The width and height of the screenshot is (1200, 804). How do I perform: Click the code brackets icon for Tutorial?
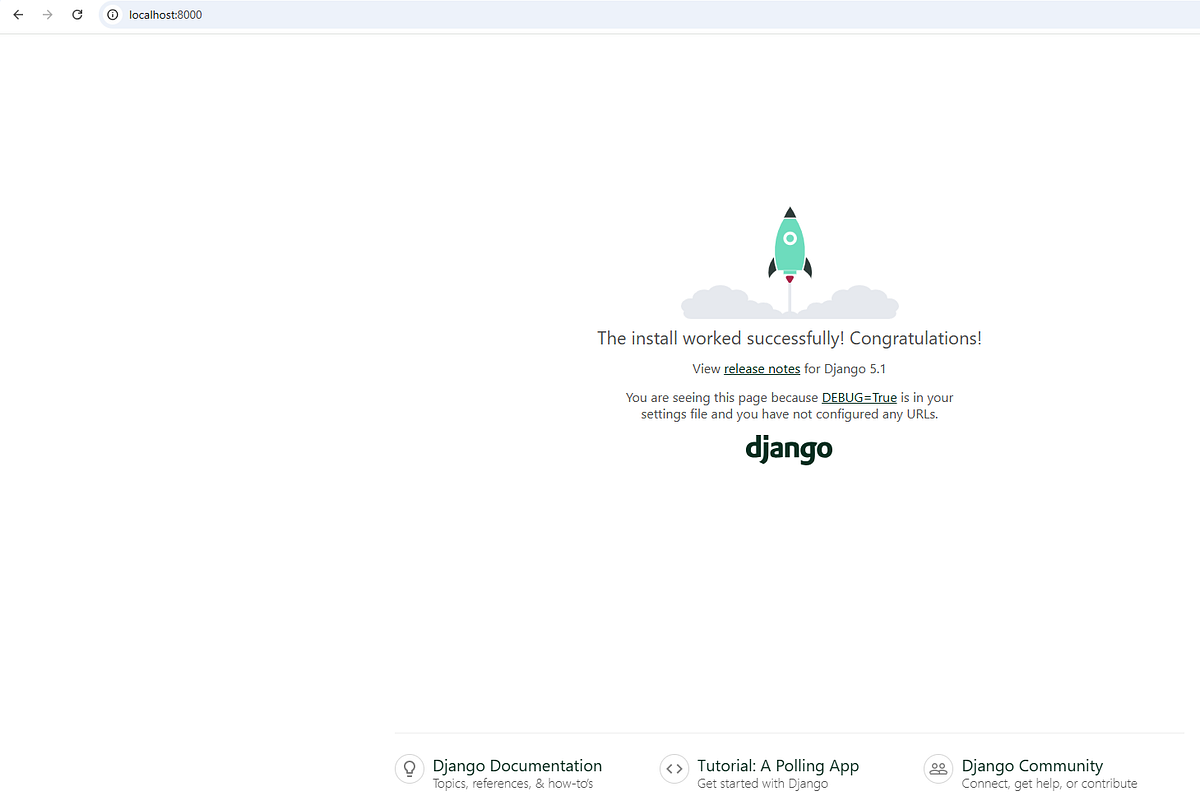coord(674,768)
